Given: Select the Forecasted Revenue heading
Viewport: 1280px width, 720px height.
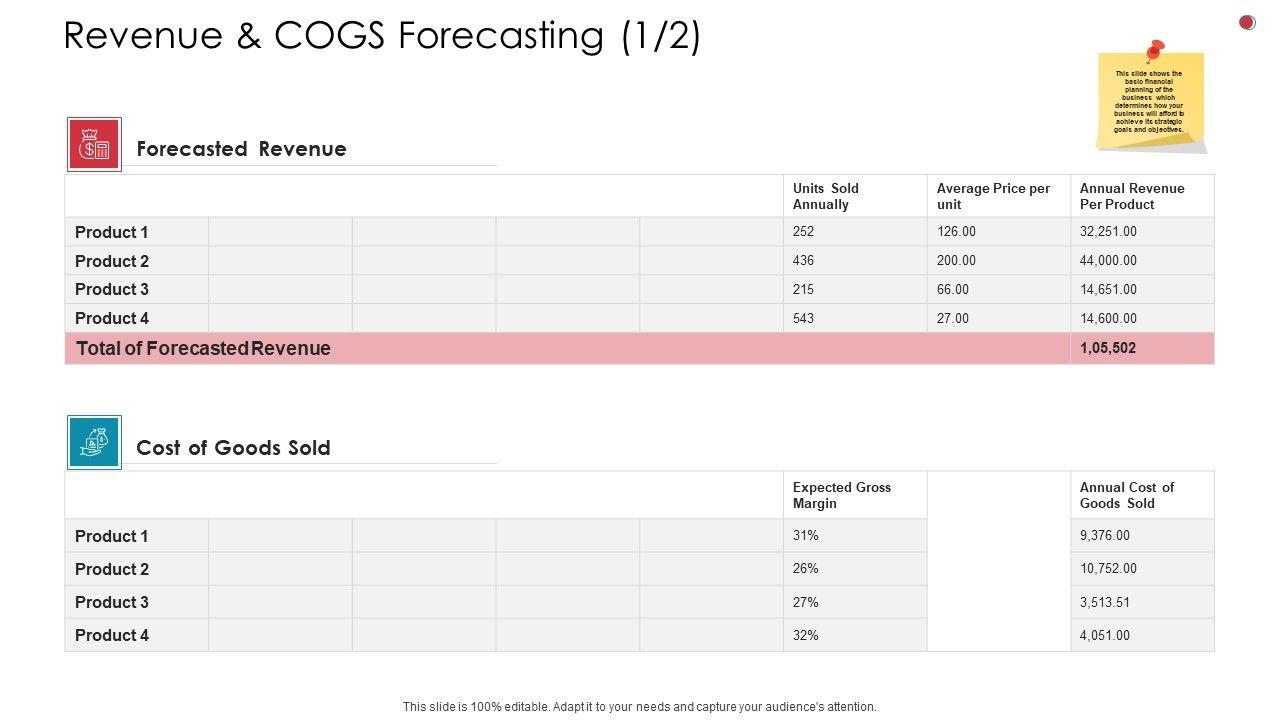Looking at the screenshot, I should pyautogui.click(x=241, y=149).
